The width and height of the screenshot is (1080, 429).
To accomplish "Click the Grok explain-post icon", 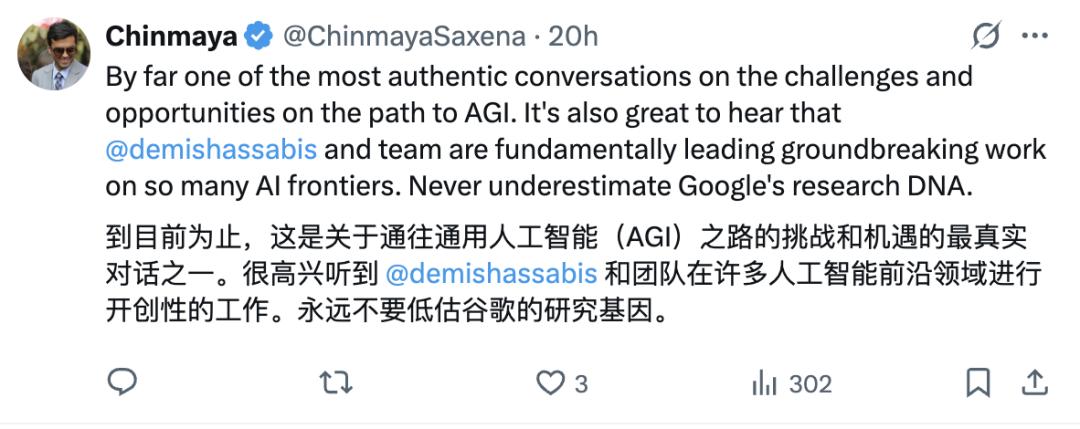I will [986, 36].
